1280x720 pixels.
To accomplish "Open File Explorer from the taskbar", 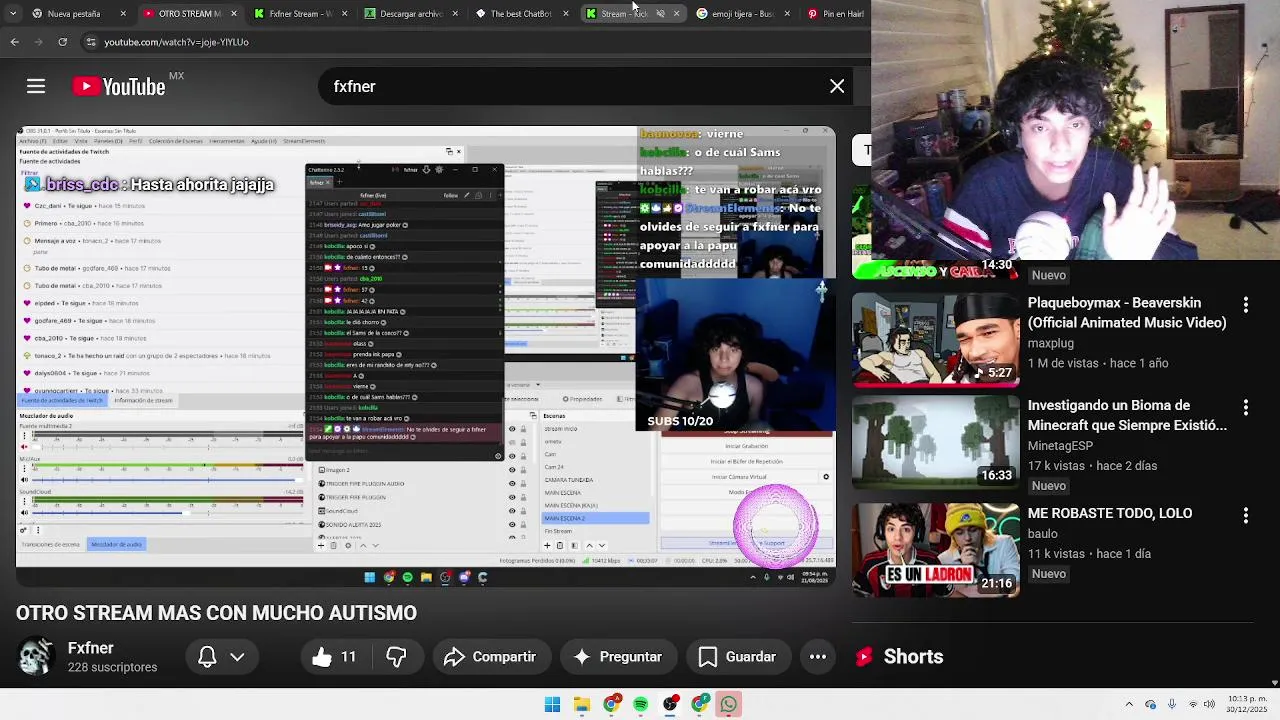I will pos(582,705).
